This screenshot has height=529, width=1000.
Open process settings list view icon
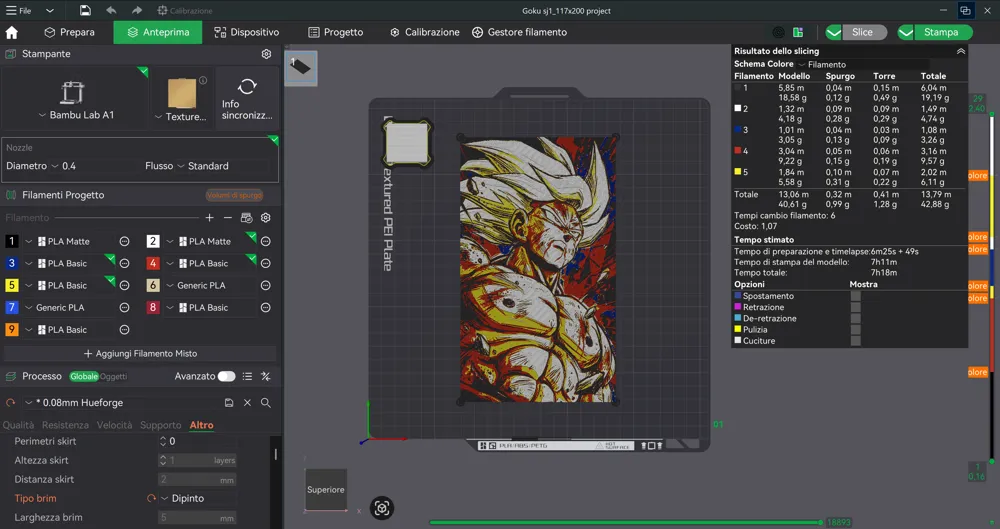(247, 376)
